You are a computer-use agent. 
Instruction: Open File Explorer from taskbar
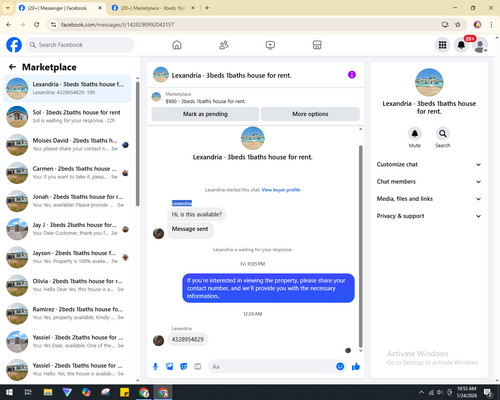point(48,392)
